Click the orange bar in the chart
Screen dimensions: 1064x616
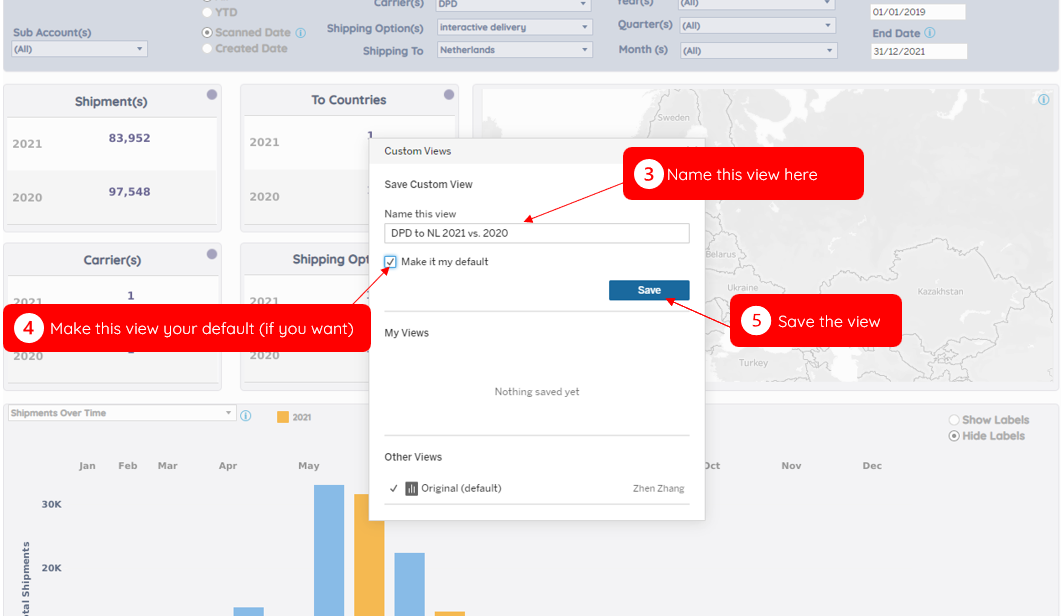point(368,555)
